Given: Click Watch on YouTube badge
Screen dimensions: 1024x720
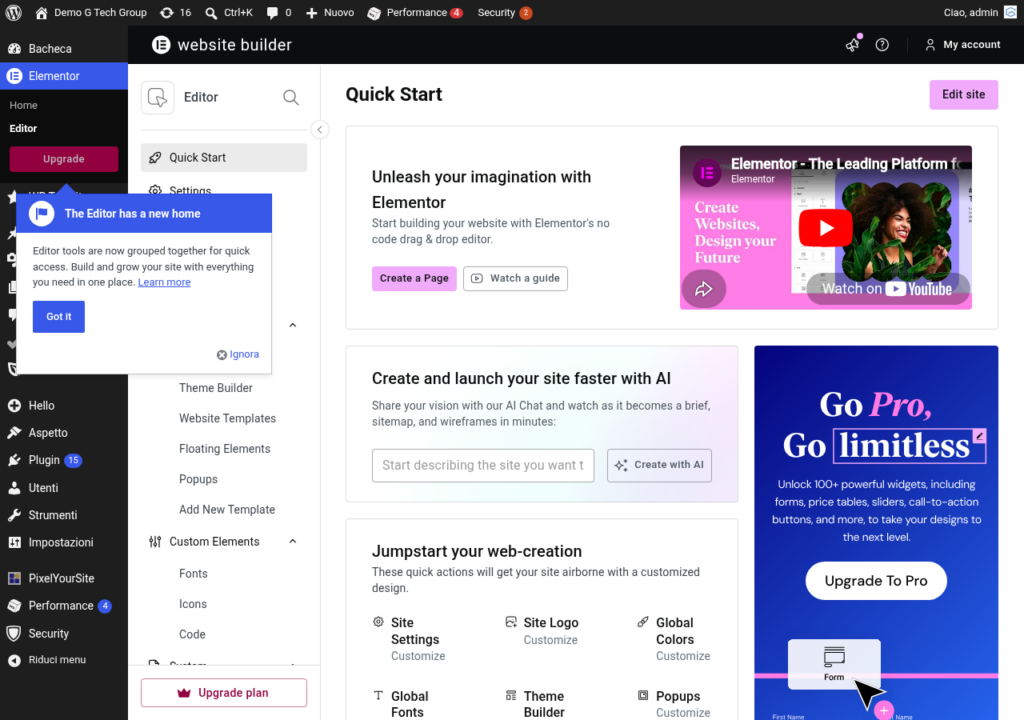Looking at the screenshot, I should (x=888, y=289).
